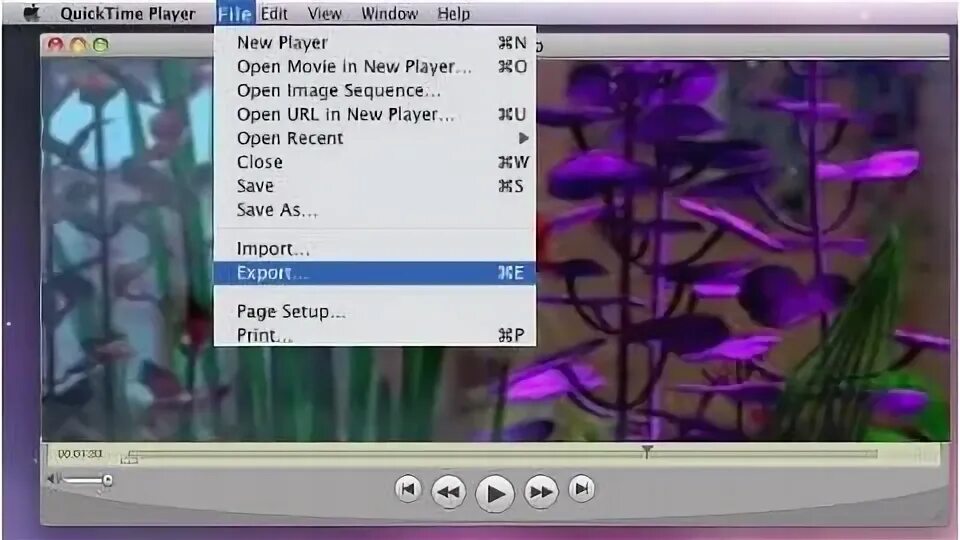Jump to the beginning of the movie

tap(408, 489)
